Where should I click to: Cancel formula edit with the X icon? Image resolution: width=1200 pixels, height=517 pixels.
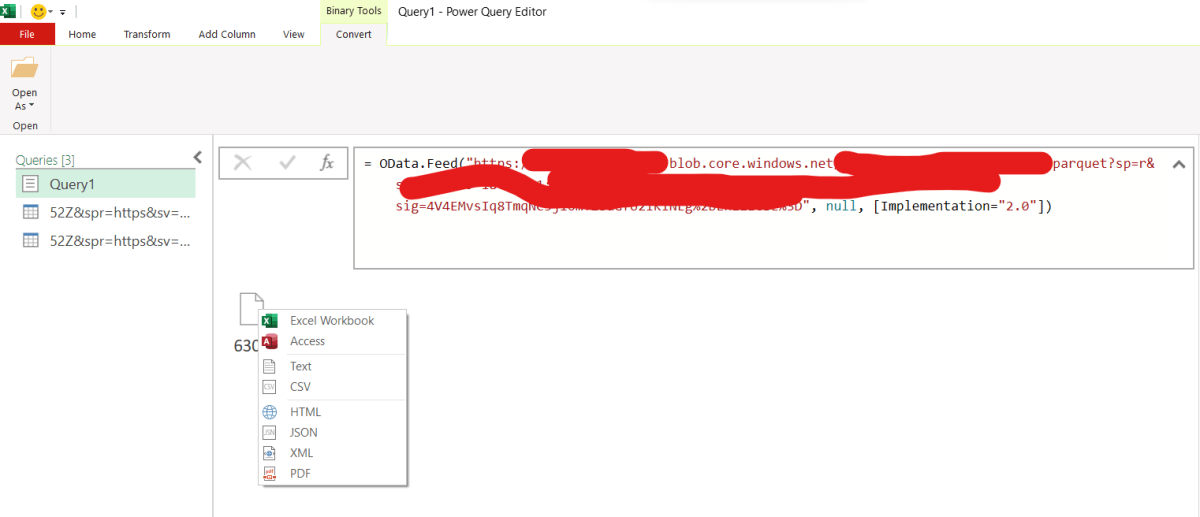point(242,163)
